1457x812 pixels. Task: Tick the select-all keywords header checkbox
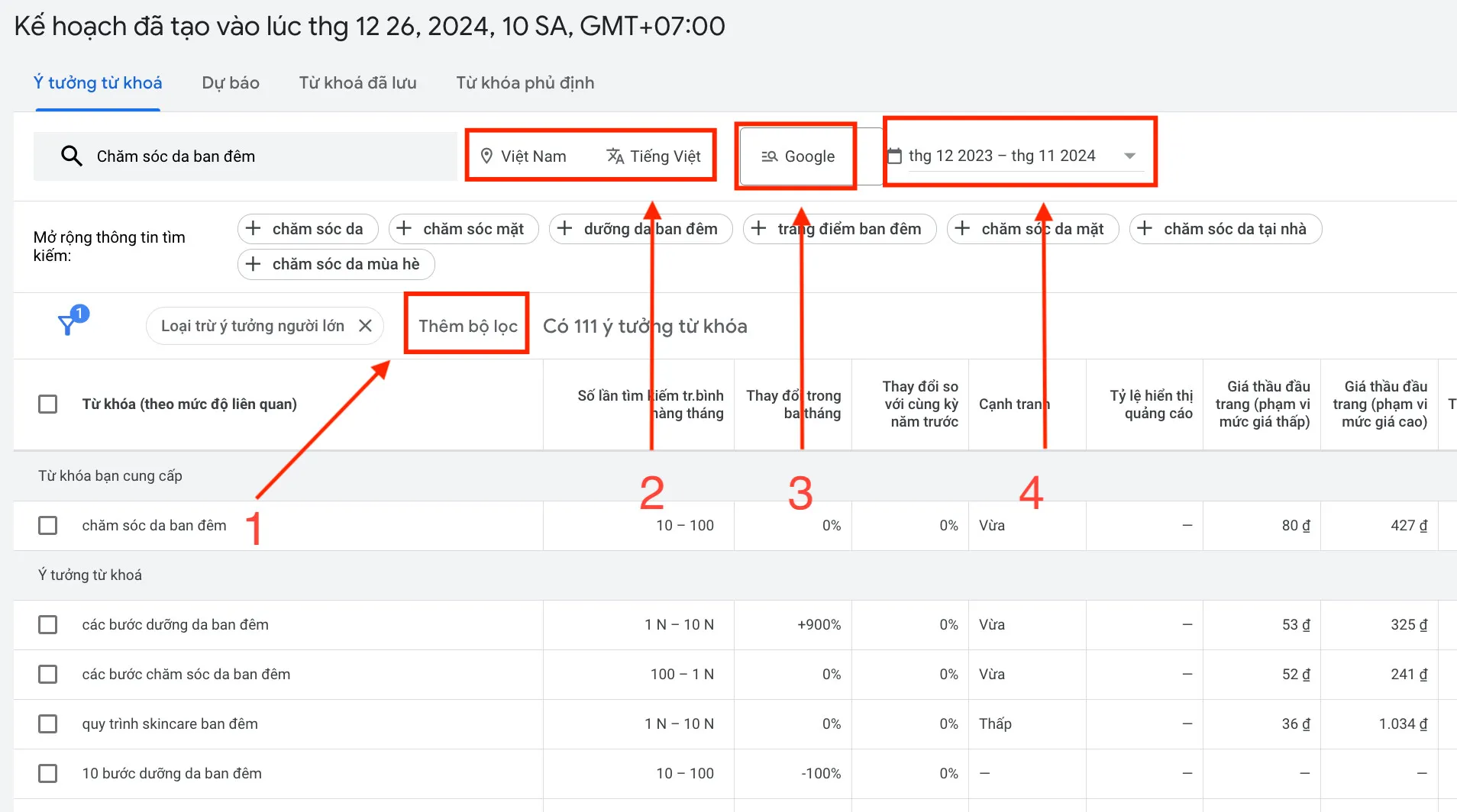(x=48, y=404)
